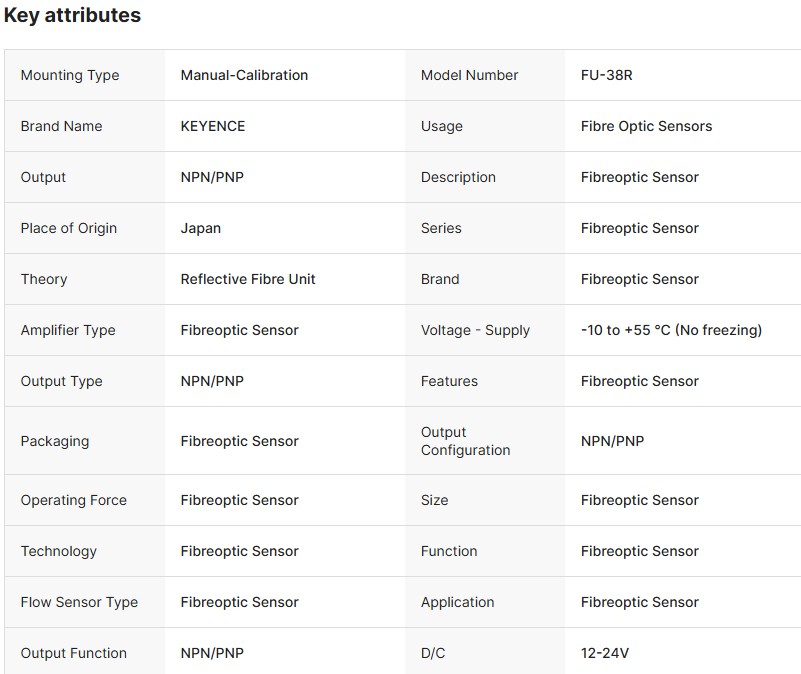Click the Voltage - Supply label
The width and height of the screenshot is (801, 674).
[x=475, y=330]
